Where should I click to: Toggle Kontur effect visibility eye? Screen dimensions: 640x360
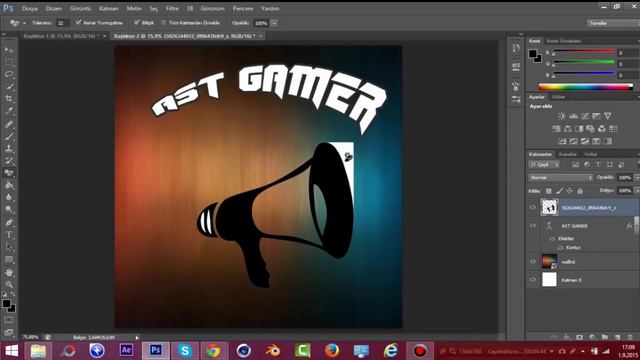click(560, 248)
